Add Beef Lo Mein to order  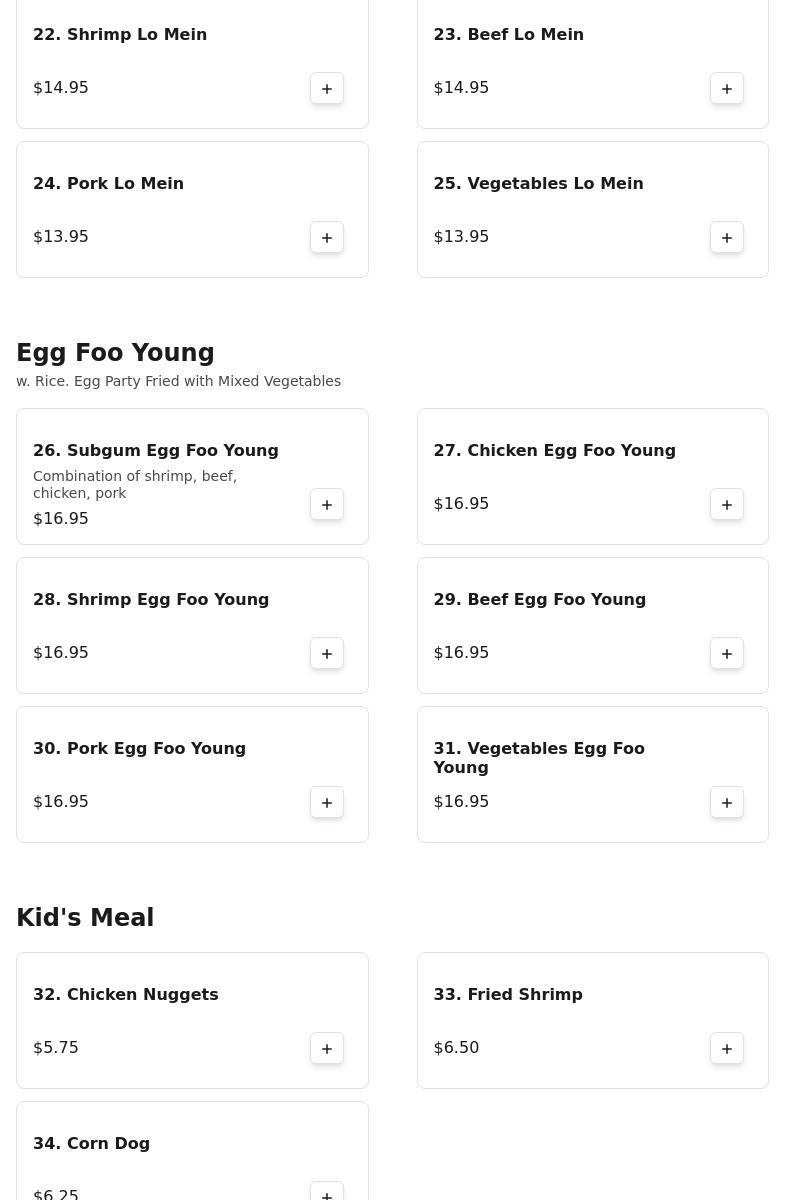[x=727, y=88]
